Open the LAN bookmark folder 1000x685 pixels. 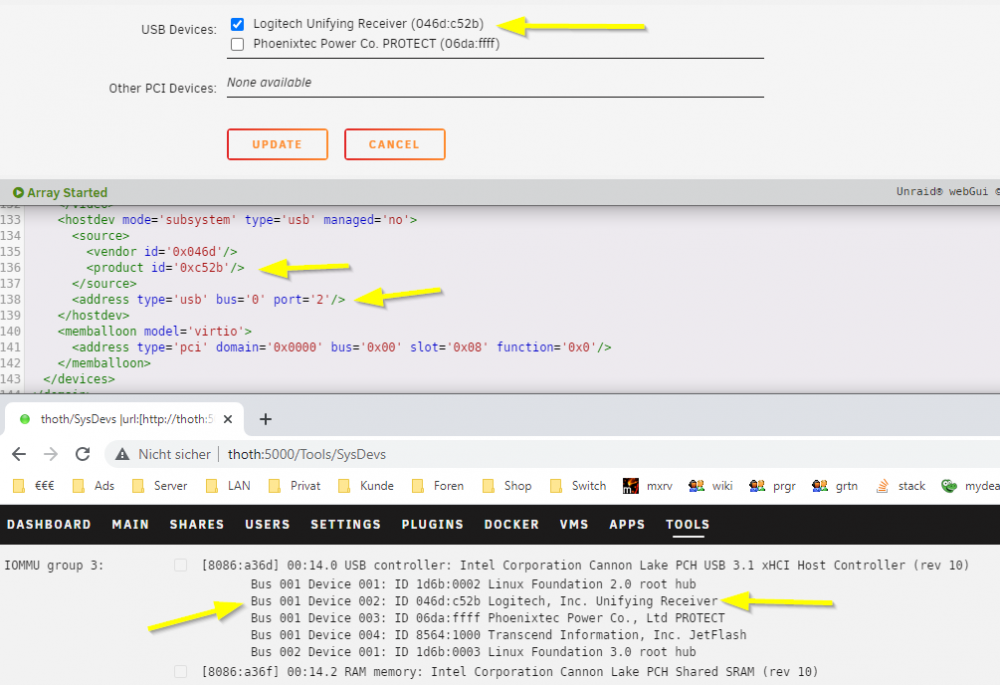tap(228, 486)
